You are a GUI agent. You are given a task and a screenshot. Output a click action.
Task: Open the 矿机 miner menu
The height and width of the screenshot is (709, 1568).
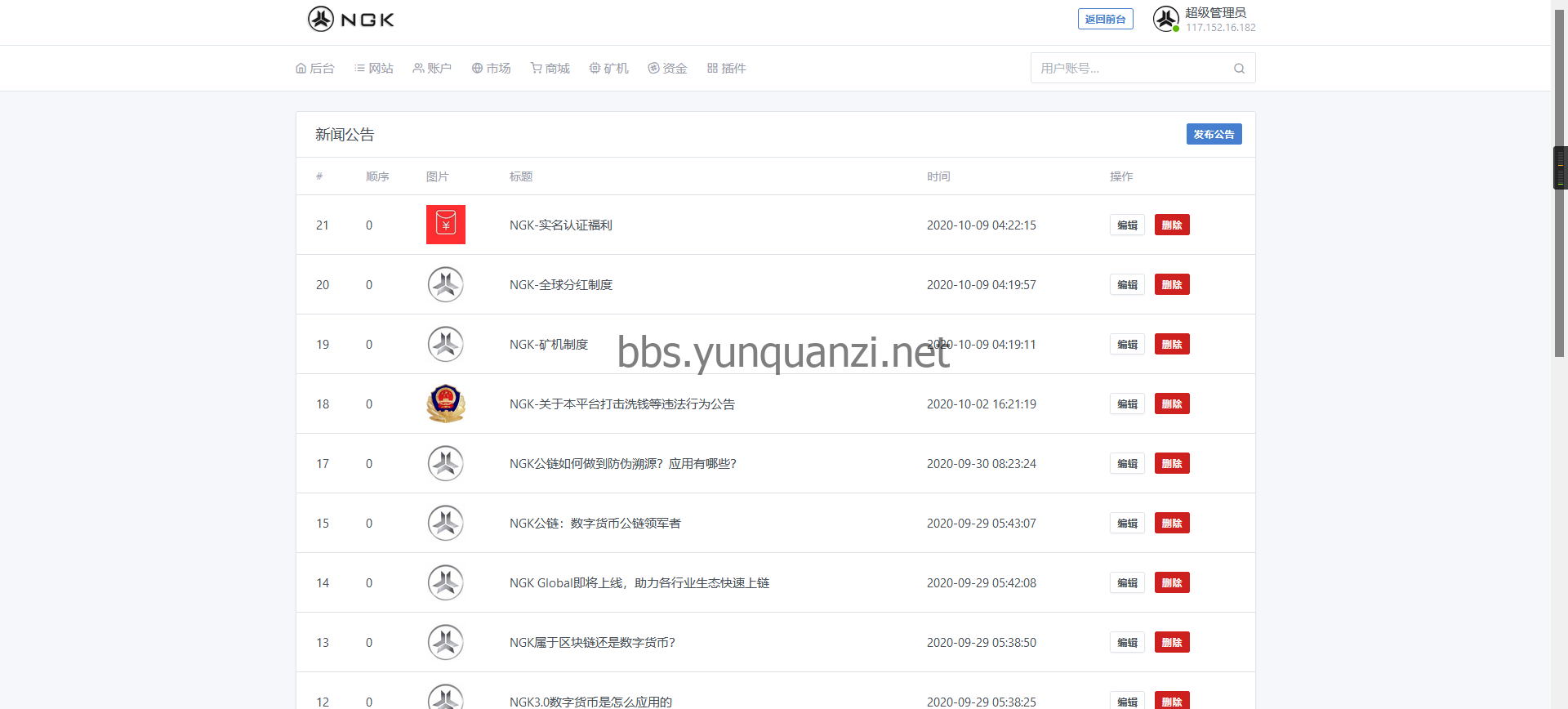point(608,69)
